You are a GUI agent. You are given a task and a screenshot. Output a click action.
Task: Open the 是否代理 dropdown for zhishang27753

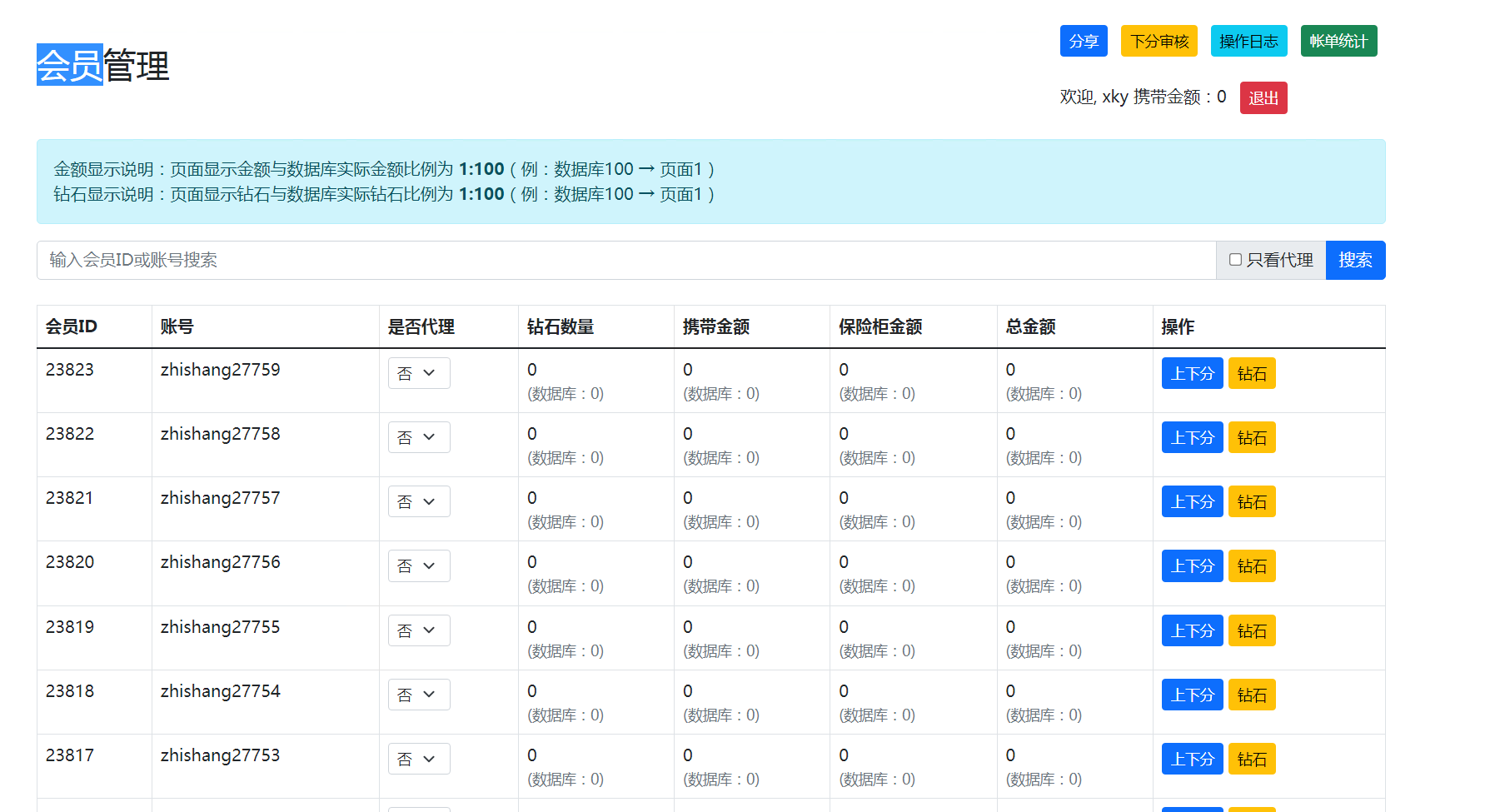click(419, 759)
